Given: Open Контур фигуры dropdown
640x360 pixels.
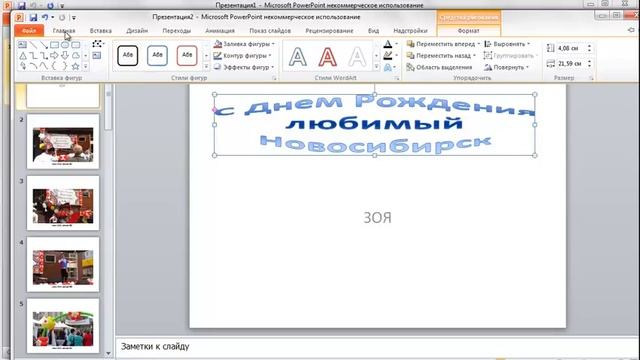Looking at the screenshot, I should (242, 56).
